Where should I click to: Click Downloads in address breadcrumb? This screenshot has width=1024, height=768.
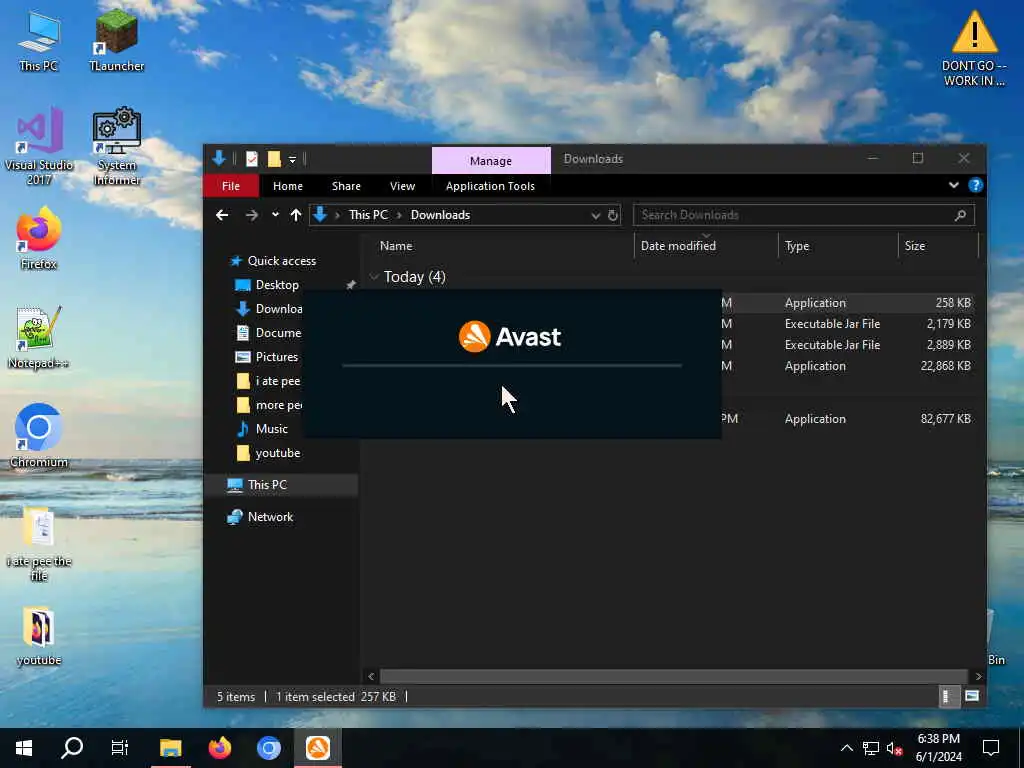pos(440,215)
